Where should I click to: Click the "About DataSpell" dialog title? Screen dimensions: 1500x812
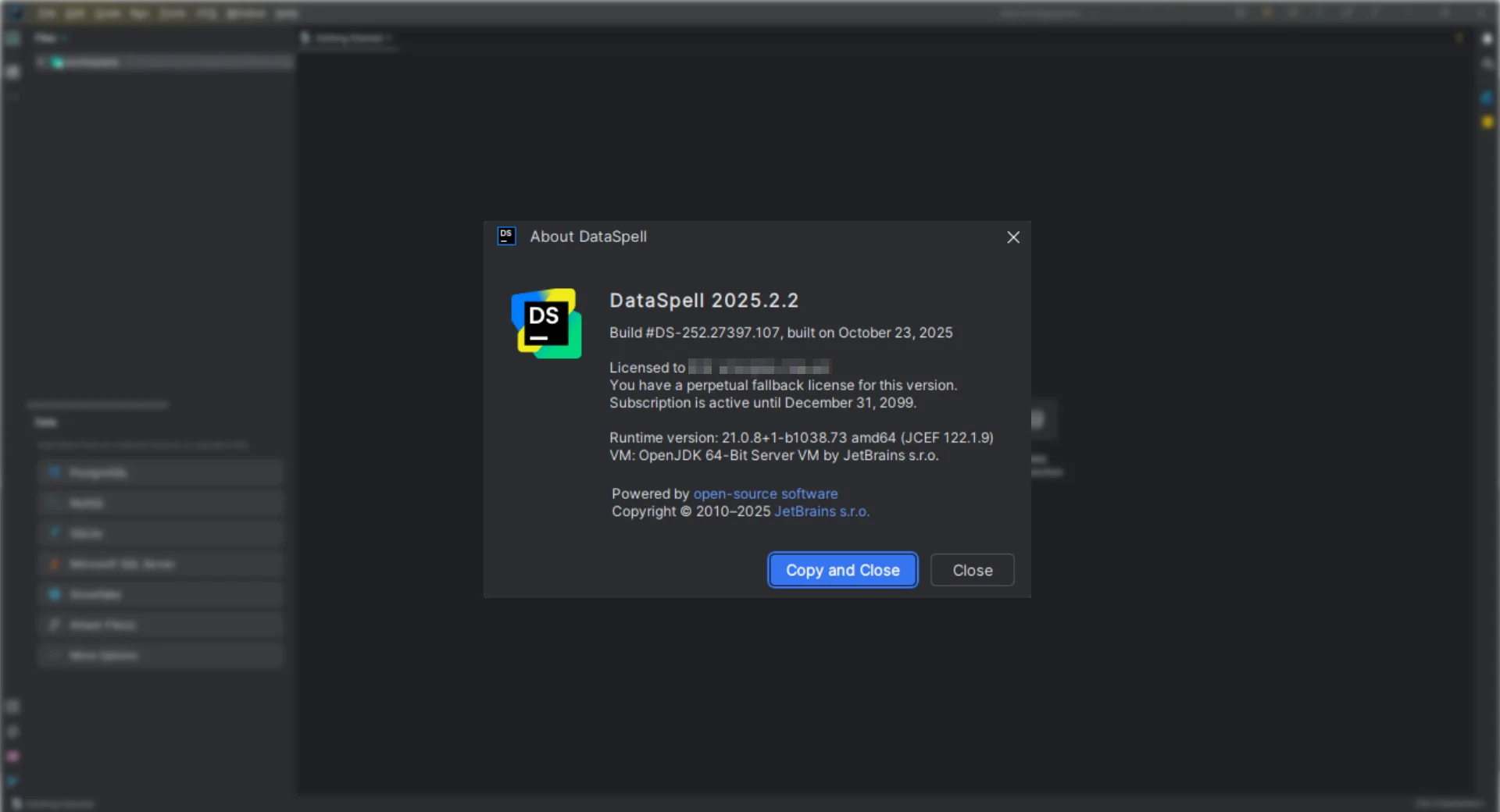pyautogui.click(x=588, y=237)
